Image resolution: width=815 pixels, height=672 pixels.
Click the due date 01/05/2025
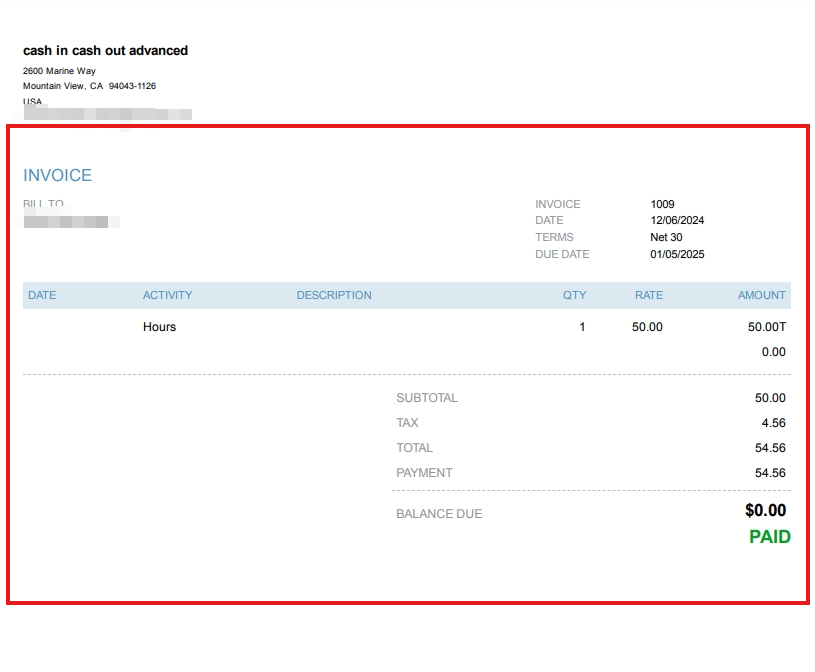[677, 254]
